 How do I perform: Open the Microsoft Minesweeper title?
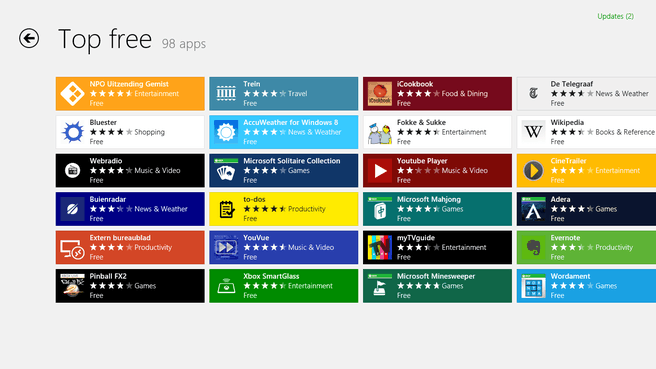click(436, 276)
